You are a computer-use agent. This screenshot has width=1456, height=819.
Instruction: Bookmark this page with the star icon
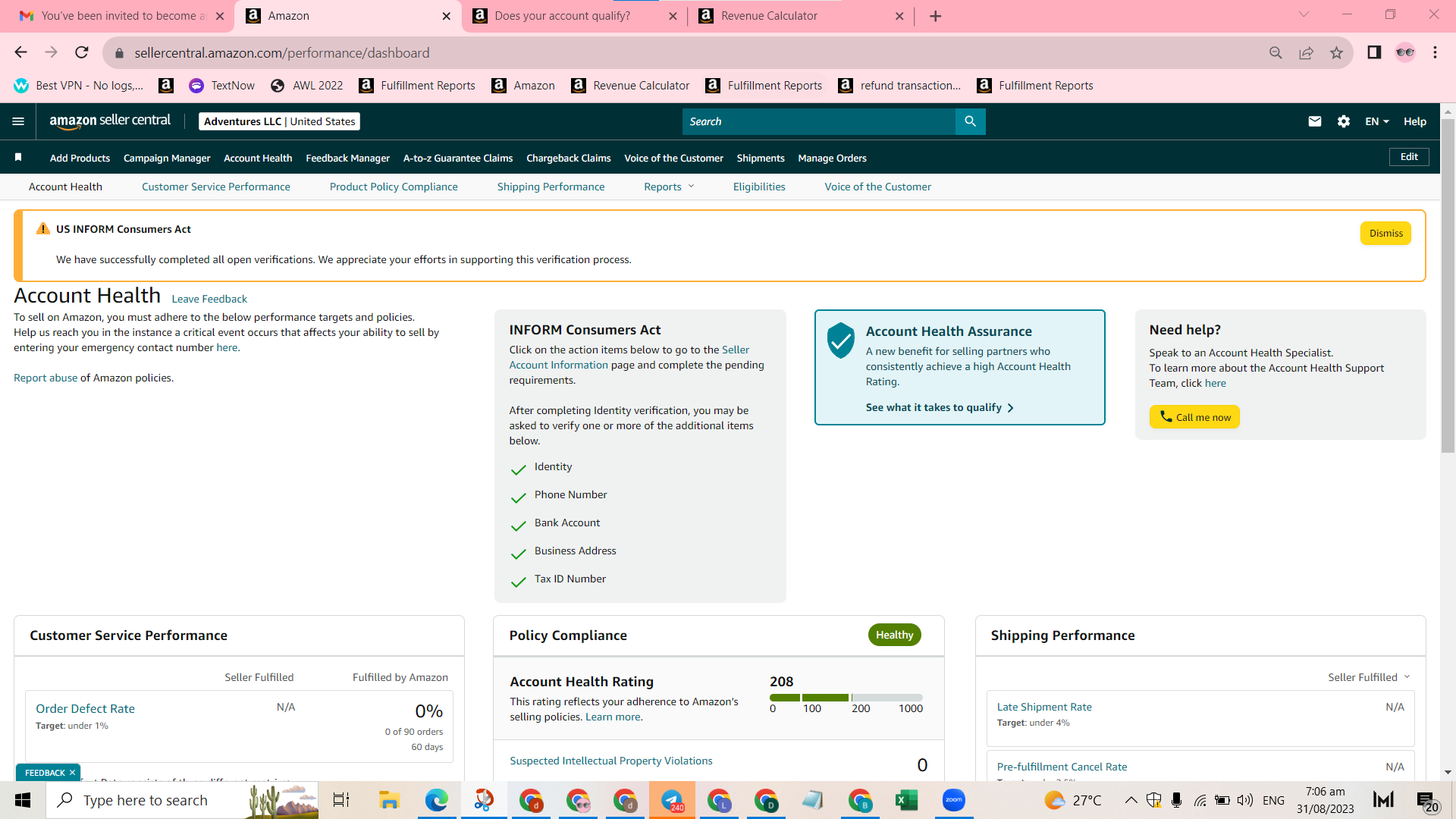pyautogui.click(x=1336, y=52)
